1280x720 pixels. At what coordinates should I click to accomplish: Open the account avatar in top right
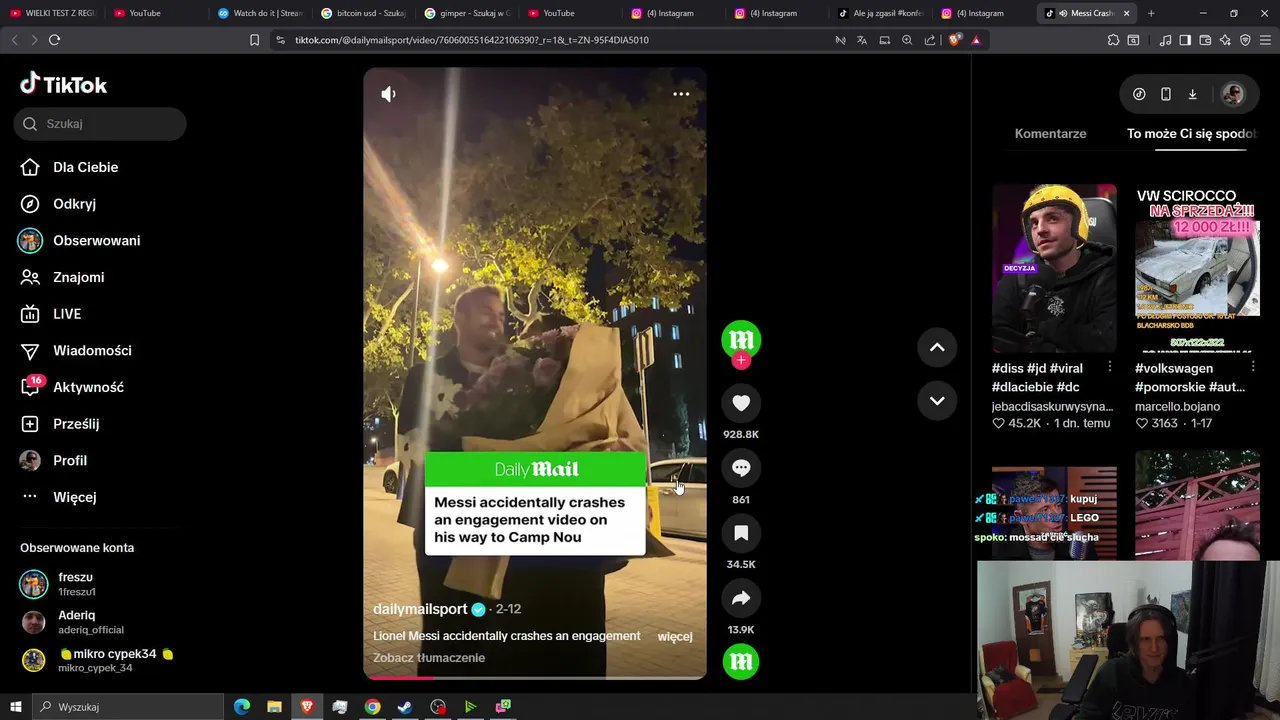tap(1233, 94)
